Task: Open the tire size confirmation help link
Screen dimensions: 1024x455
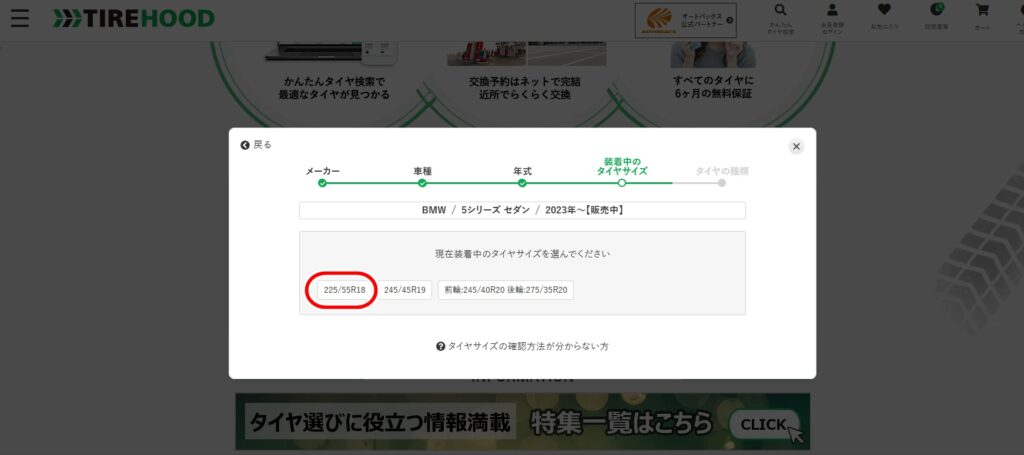Action: point(522,346)
